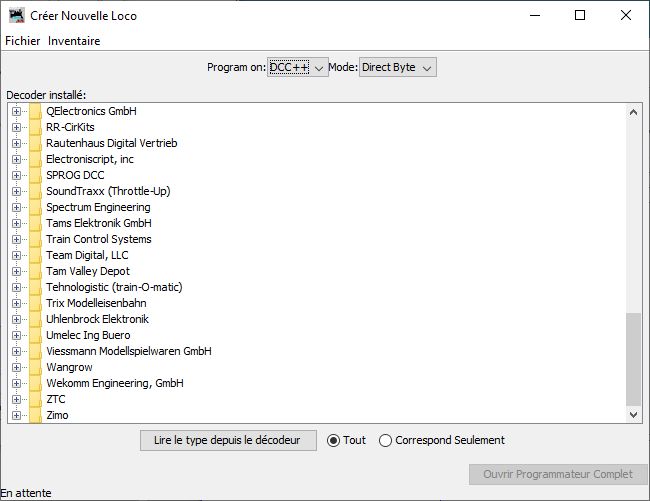Click the JMRI locomotive icon in title bar

pos(17,16)
